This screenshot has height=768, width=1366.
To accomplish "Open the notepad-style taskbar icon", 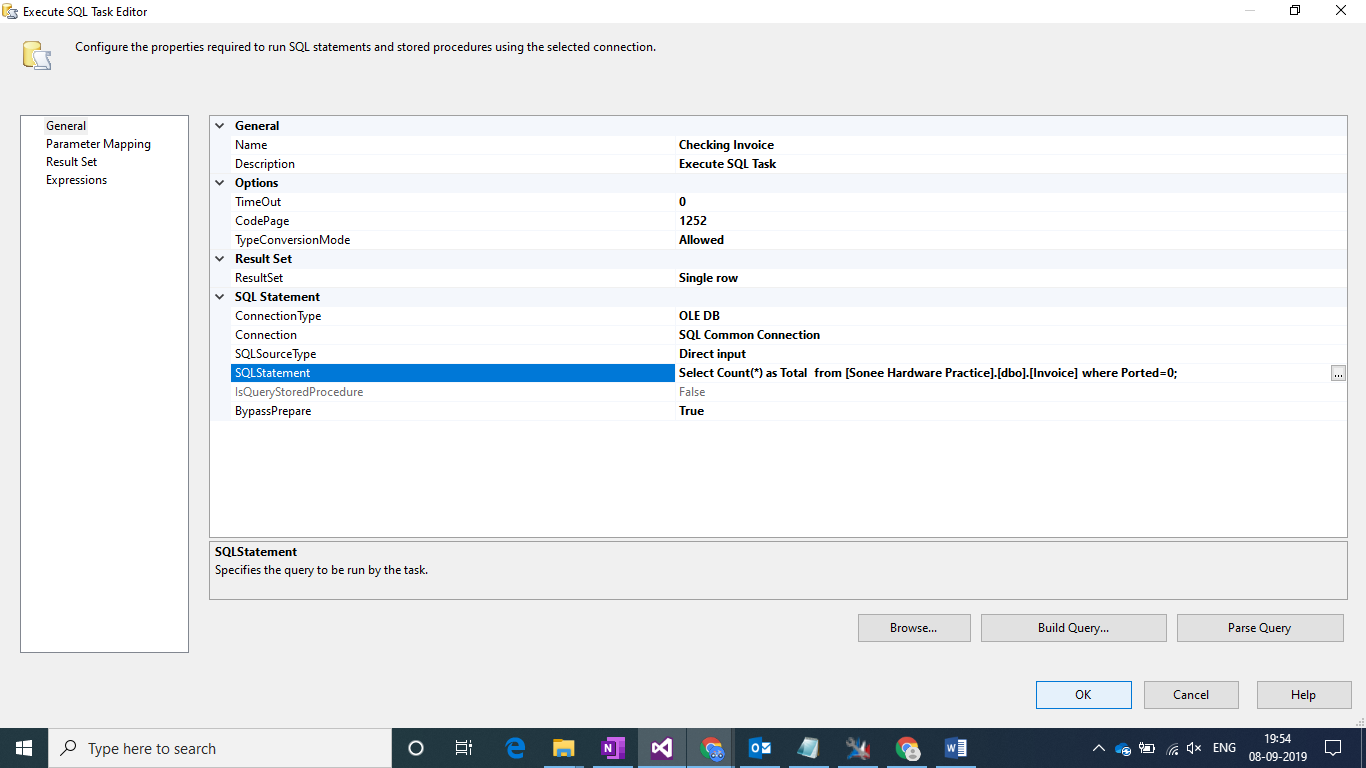I will tap(809, 748).
